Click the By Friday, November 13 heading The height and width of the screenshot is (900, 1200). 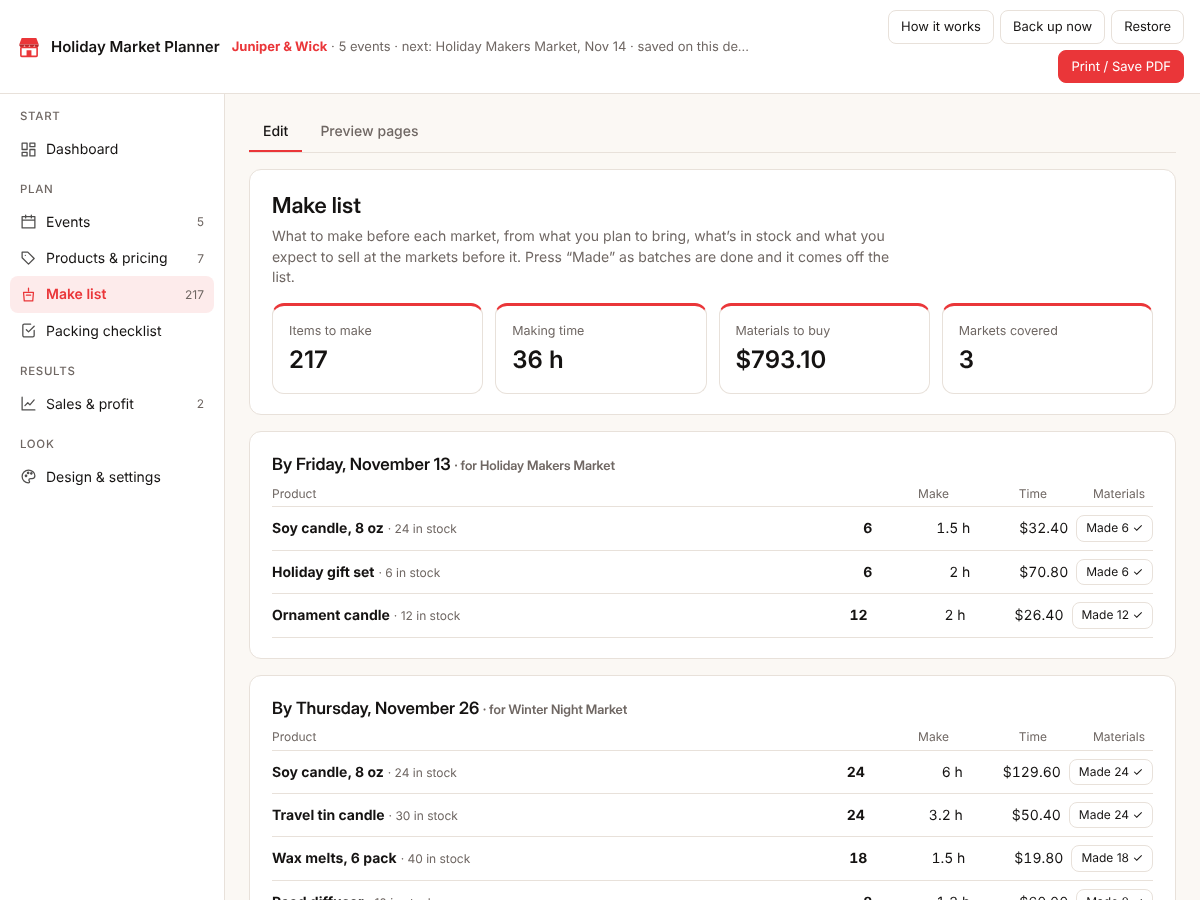[361, 464]
